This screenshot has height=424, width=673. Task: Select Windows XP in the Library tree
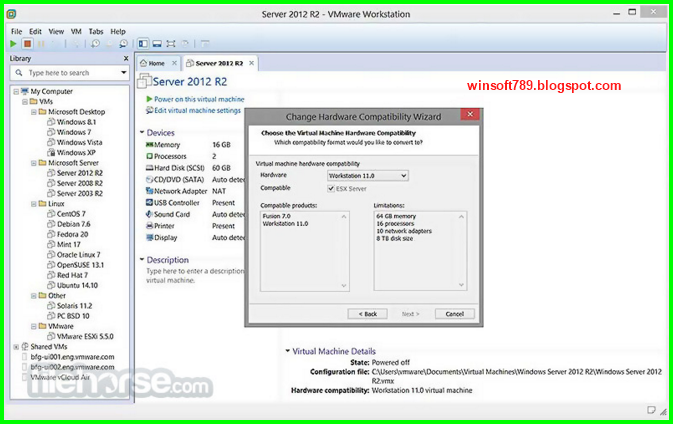tap(76, 152)
